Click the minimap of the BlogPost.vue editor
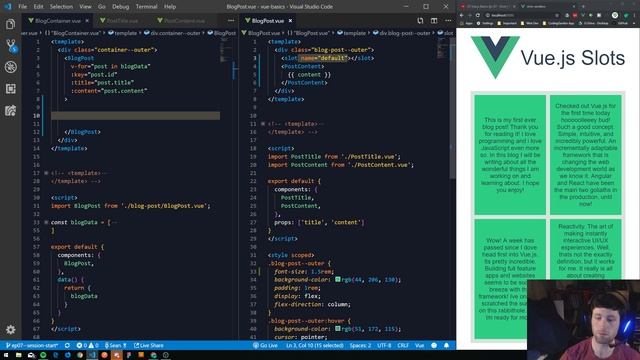Screen dimensions: 640x360 (442, 48)
